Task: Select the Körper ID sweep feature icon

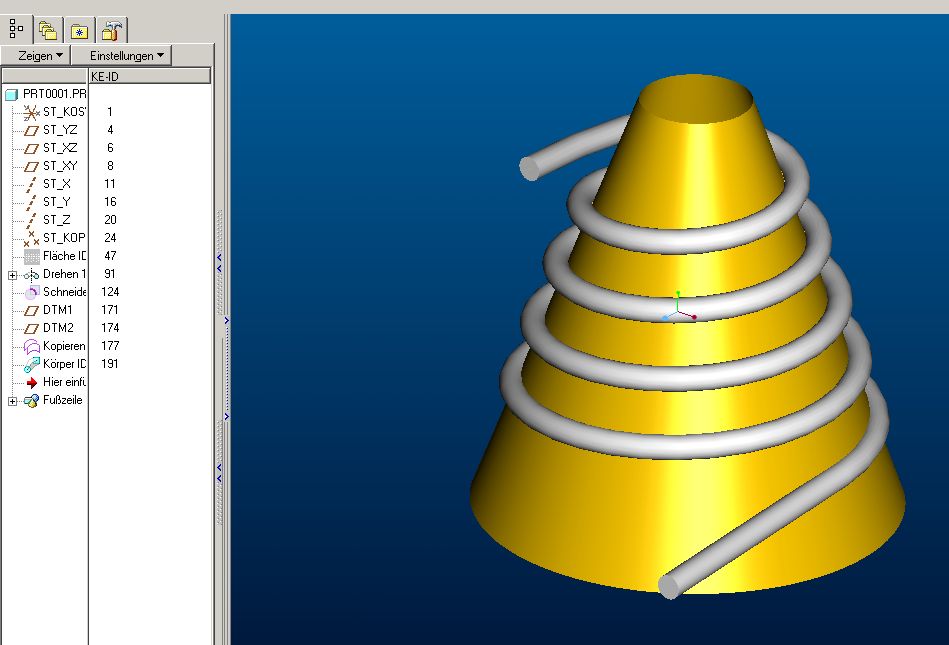Action: pyautogui.click(x=31, y=364)
